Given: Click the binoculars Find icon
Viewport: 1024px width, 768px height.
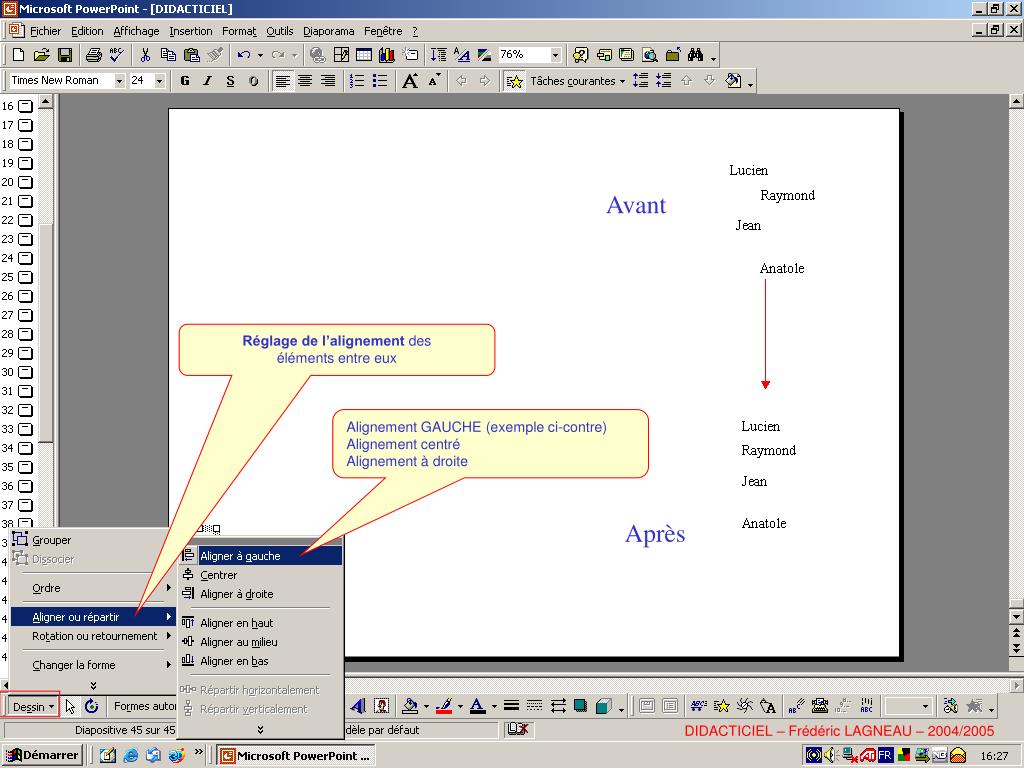Looking at the screenshot, I should point(696,55).
